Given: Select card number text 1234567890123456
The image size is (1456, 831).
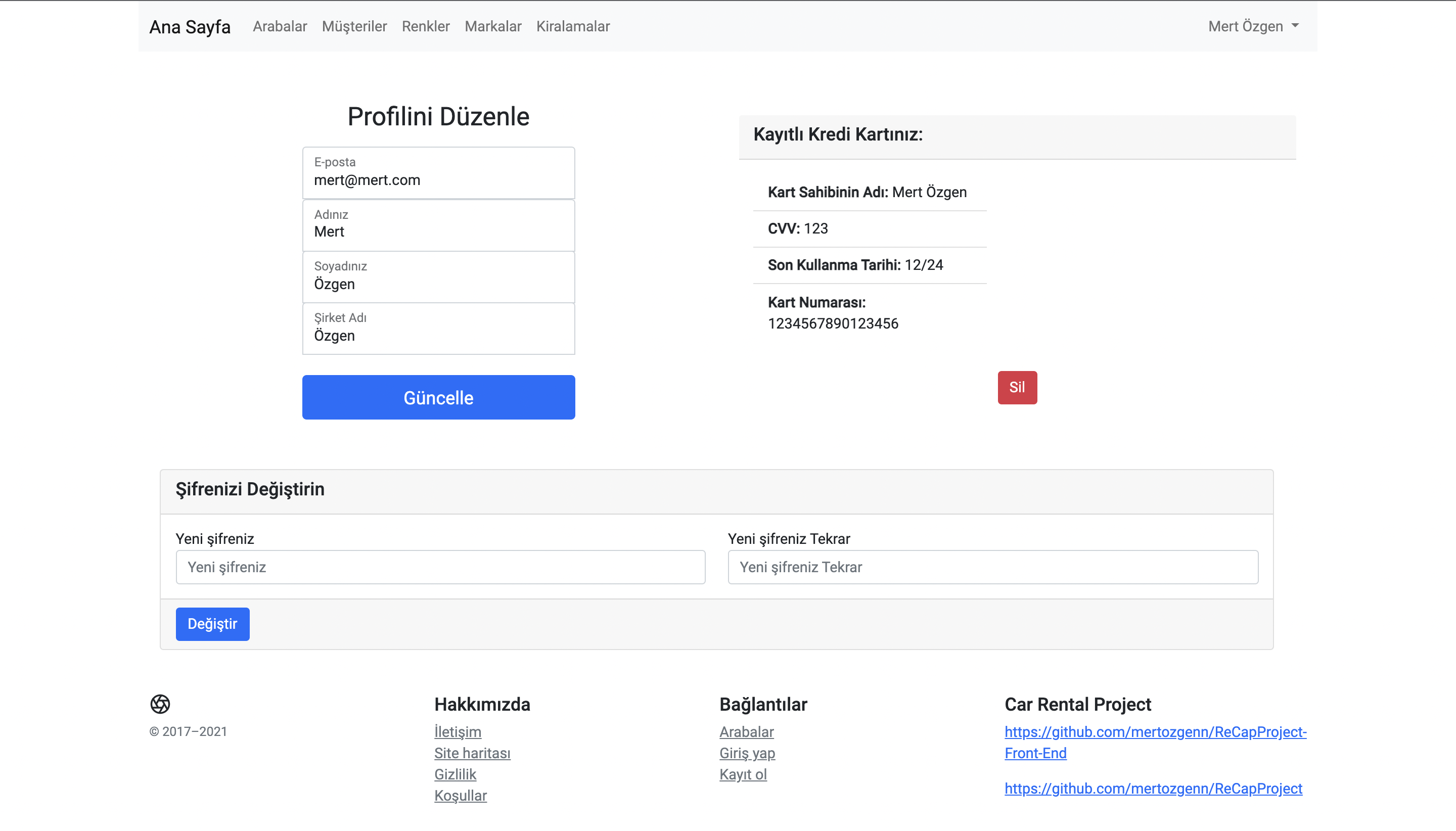Looking at the screenshot, I should [x=833, y=324].
